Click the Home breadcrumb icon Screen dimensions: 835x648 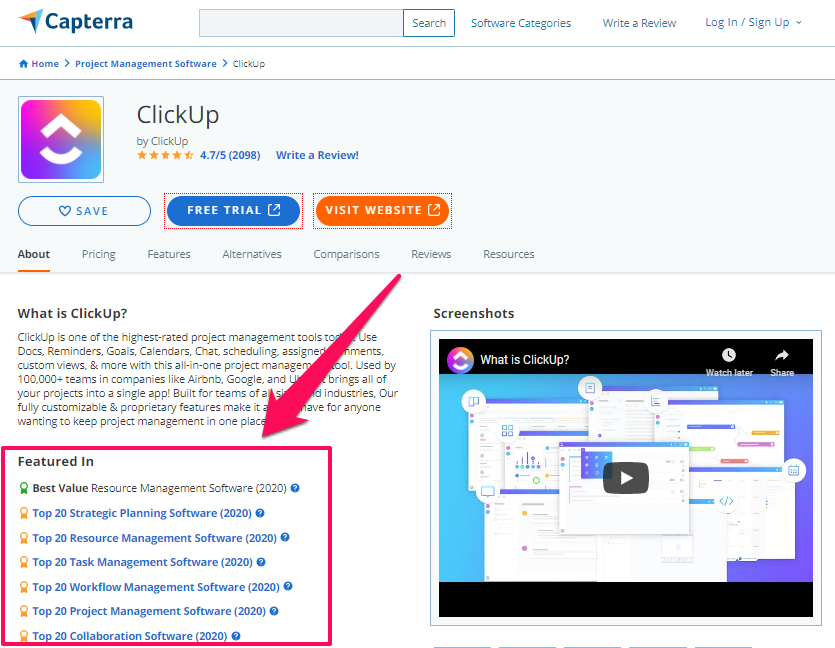(23, 64)
